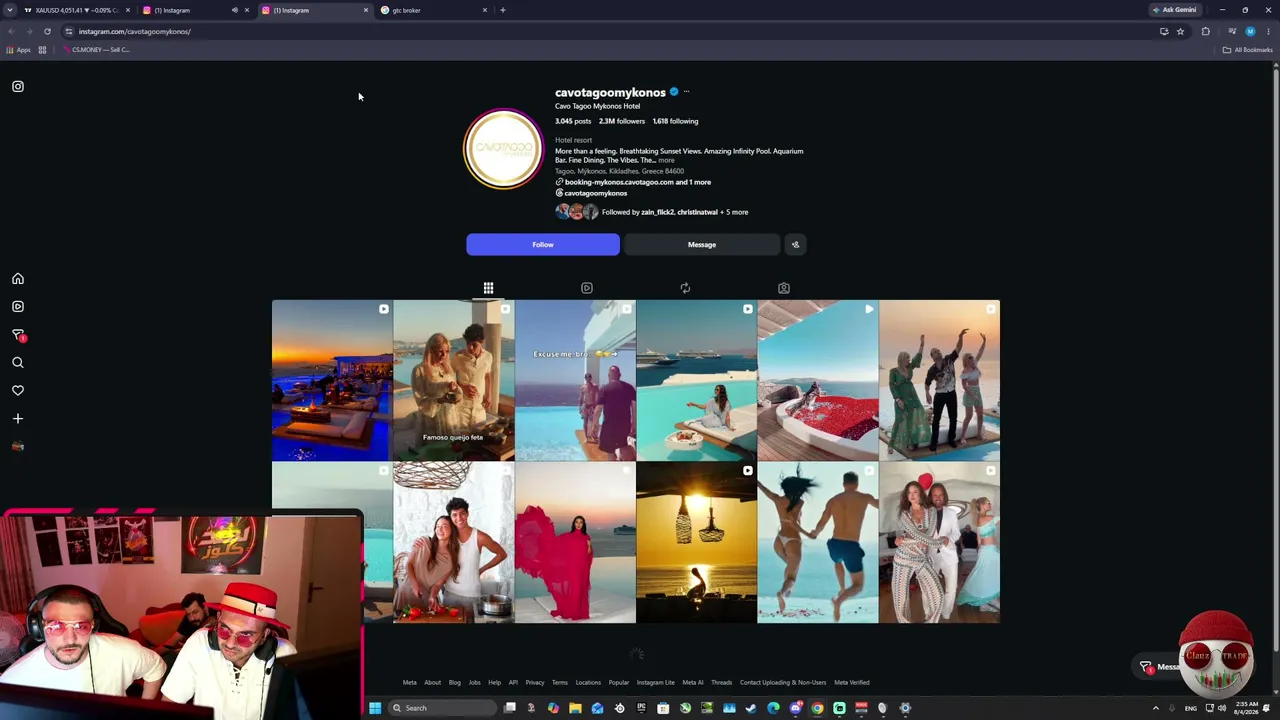Open Reels from the Instagram sidebar
The image size is (1280, 720).
[x=18, y=307]
